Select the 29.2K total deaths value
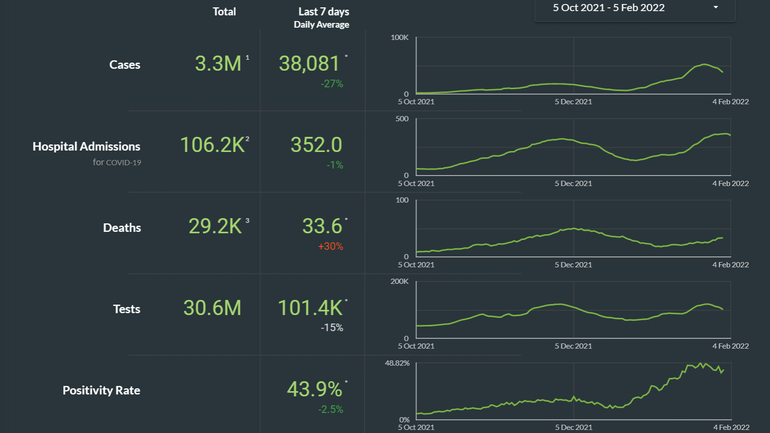The width and height of the screenshot is (770, 433). [x=215, y=226]
